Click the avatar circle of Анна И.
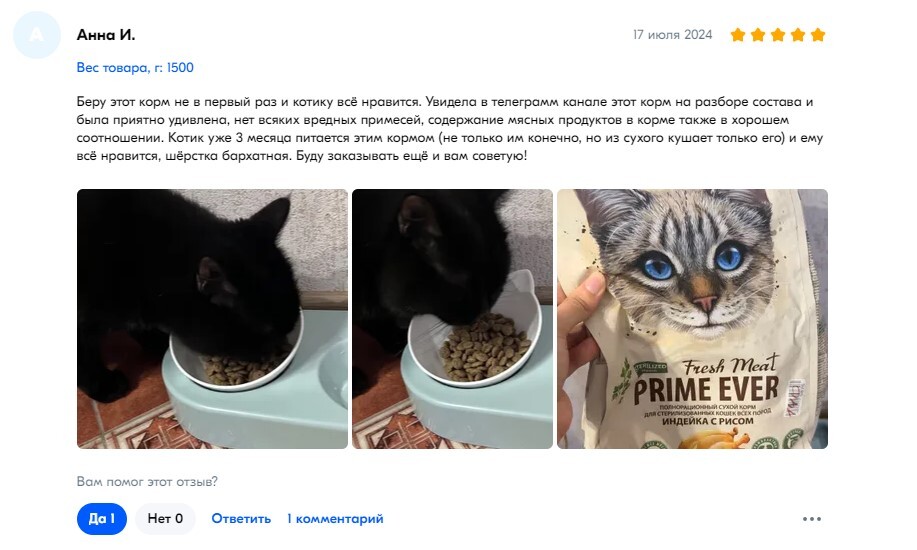Screen dimensions: 917x550 [x=37, y=35]
